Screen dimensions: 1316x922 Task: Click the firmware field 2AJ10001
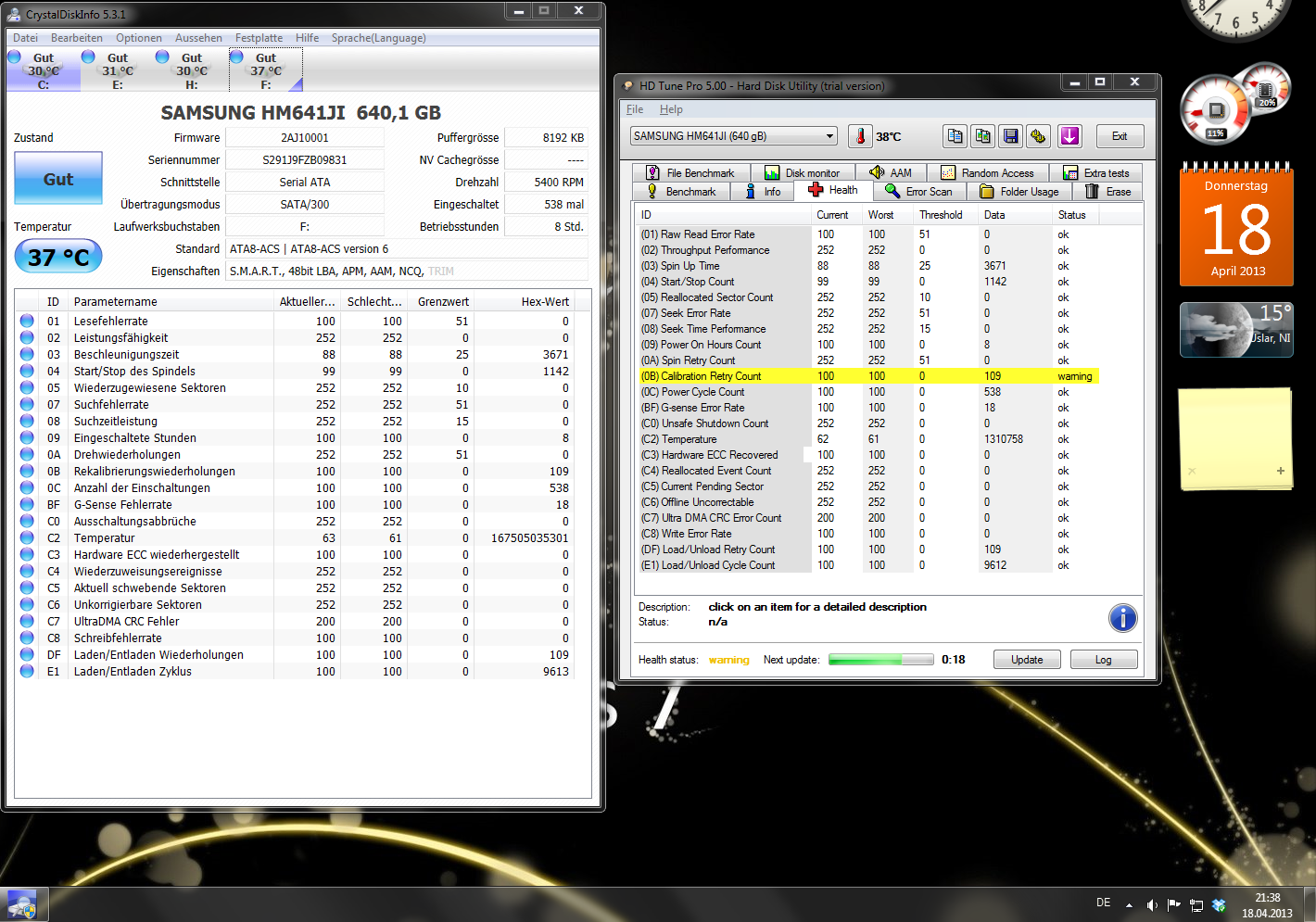(x=305, y=138)
